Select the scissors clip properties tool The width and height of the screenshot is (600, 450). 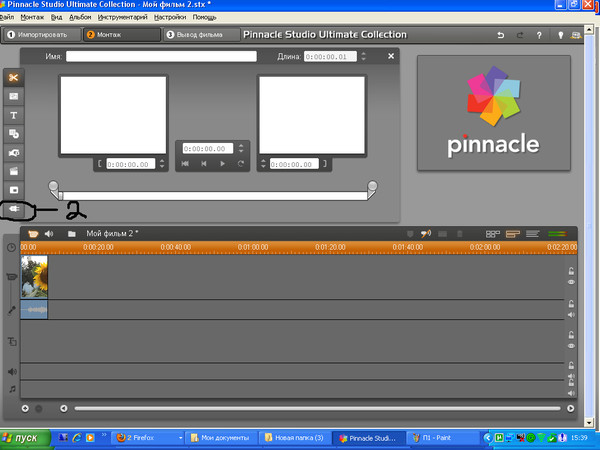click(13, 78)
